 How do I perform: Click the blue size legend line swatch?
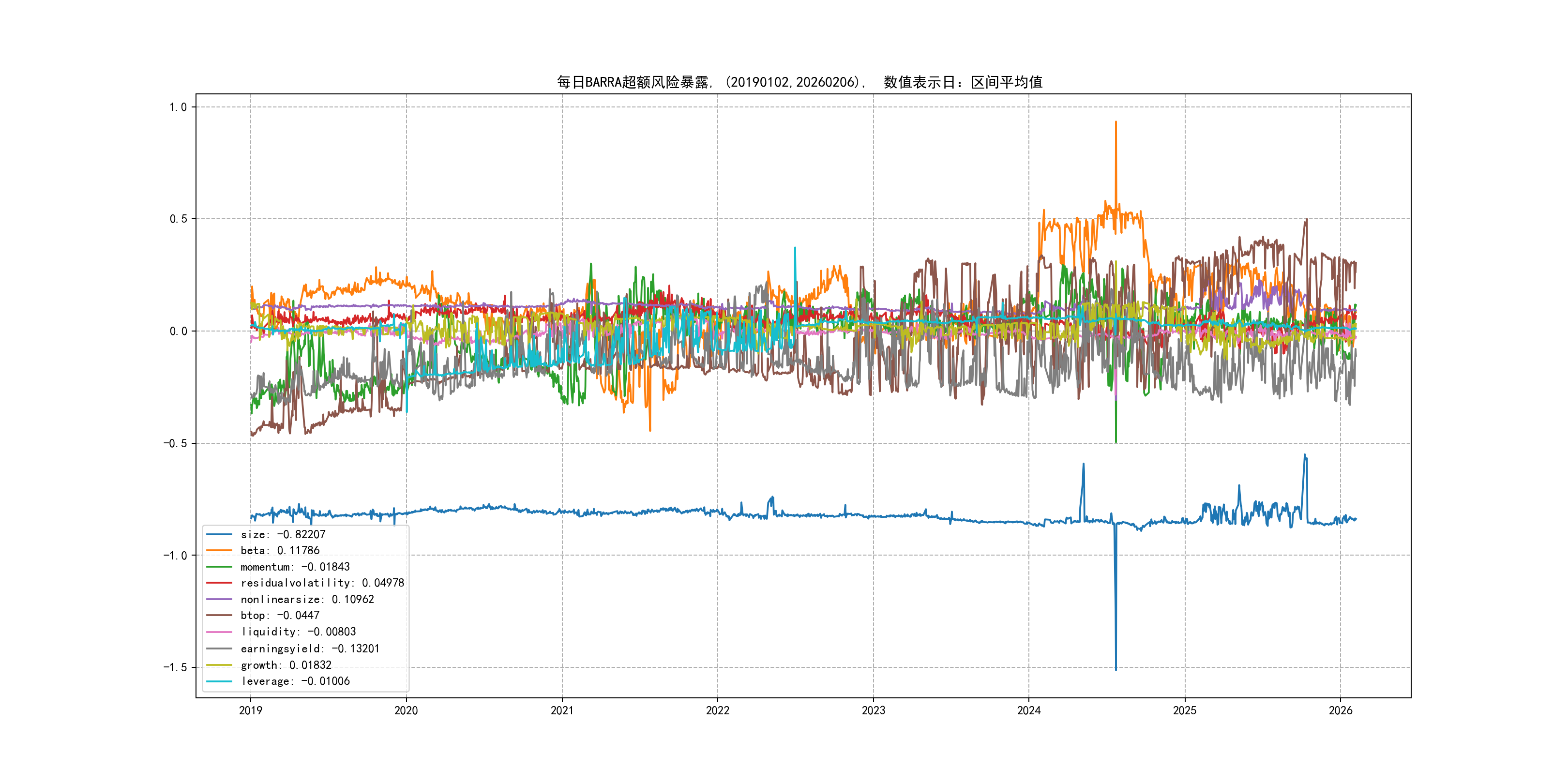219,534
